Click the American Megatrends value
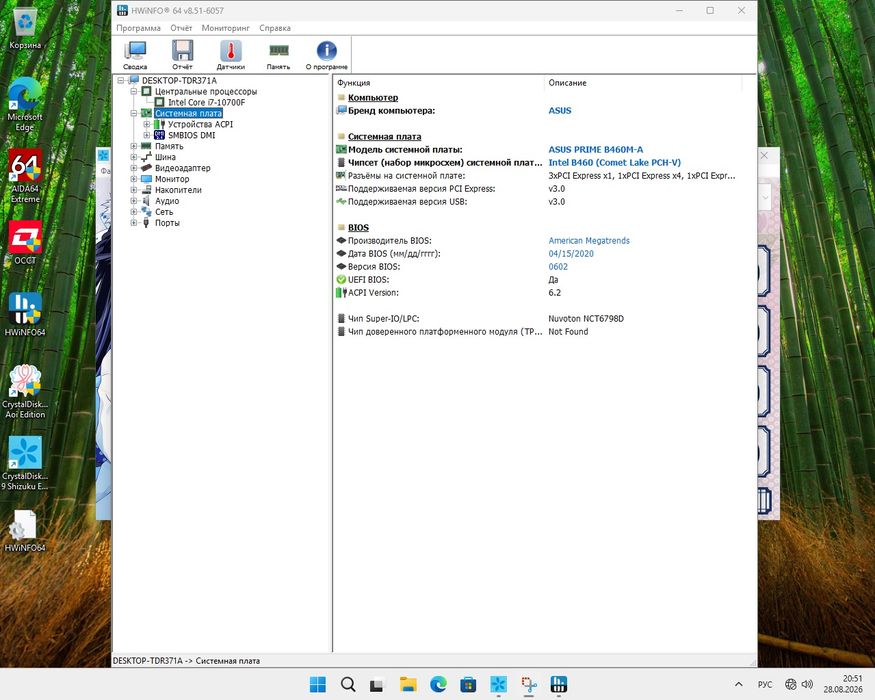Image resolution: width=875 pixels, height=700 pixels. tap(589, 241)
